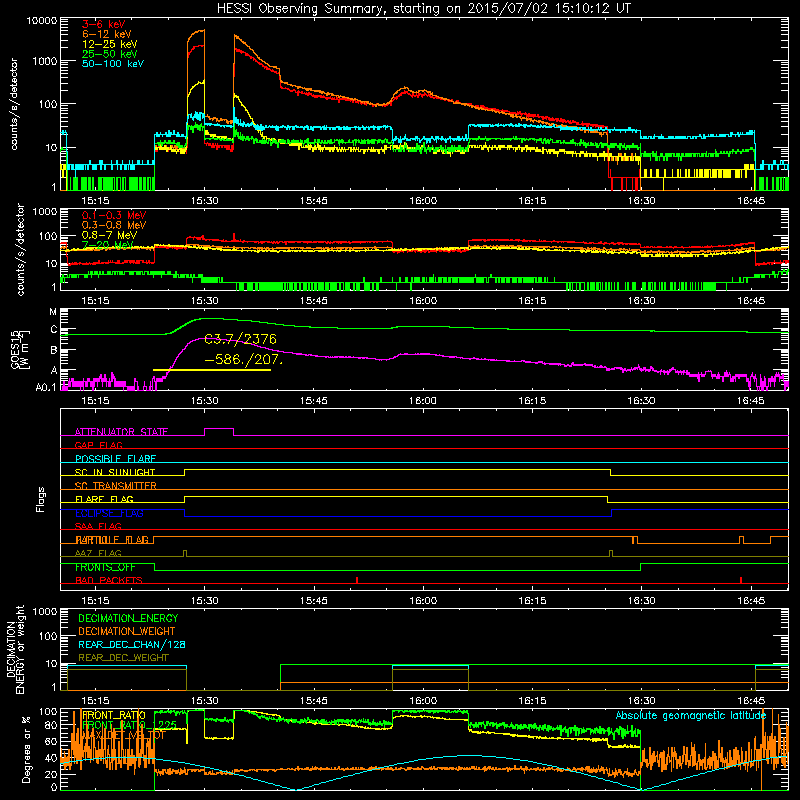Click the FLARE_FLAG label

pos(104,499)
